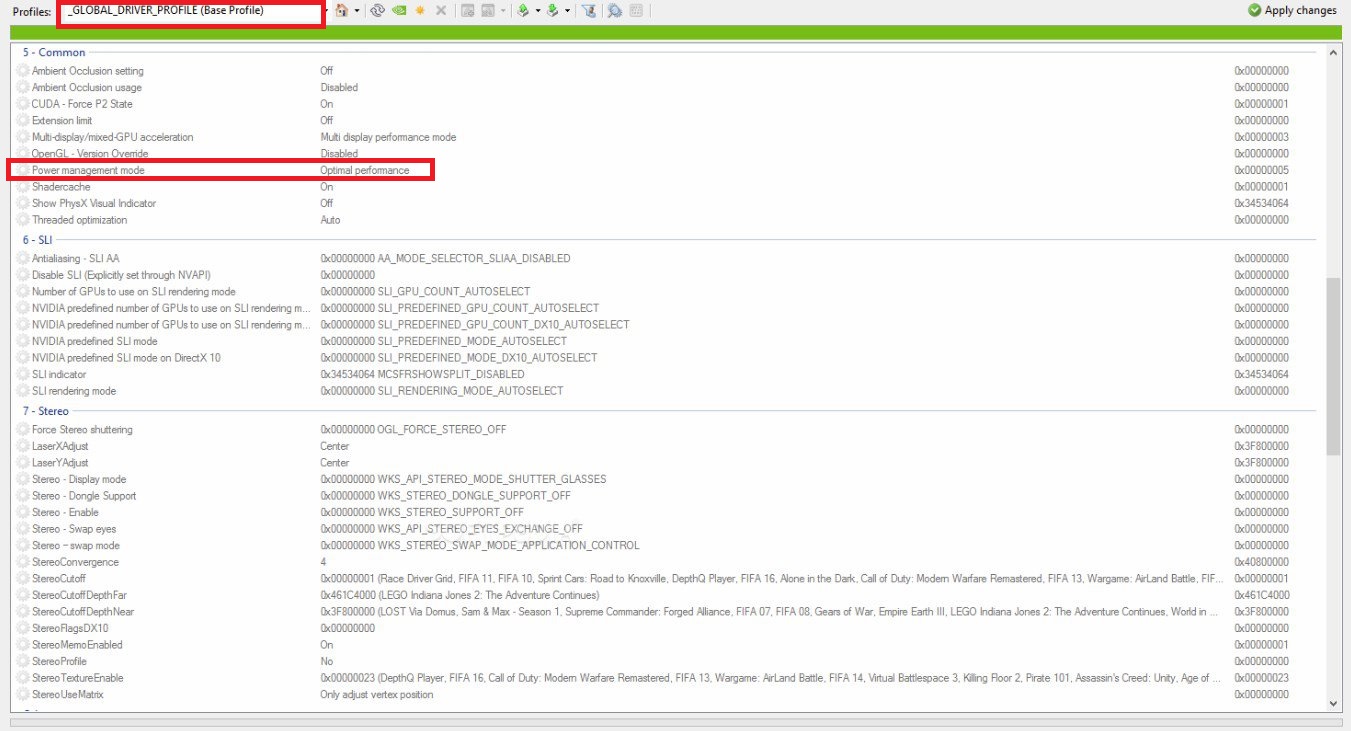Viewport: 1351px width, 731px height.
Task: Click hex value 0x40800000 in StereoConvergence row
Action: tap(1261, 562)
